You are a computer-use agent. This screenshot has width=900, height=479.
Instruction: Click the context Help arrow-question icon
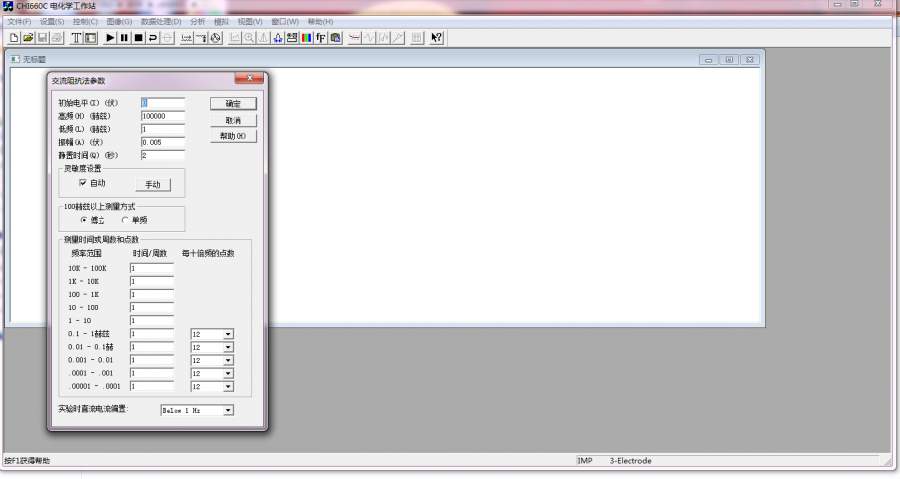tap(437, 38)
